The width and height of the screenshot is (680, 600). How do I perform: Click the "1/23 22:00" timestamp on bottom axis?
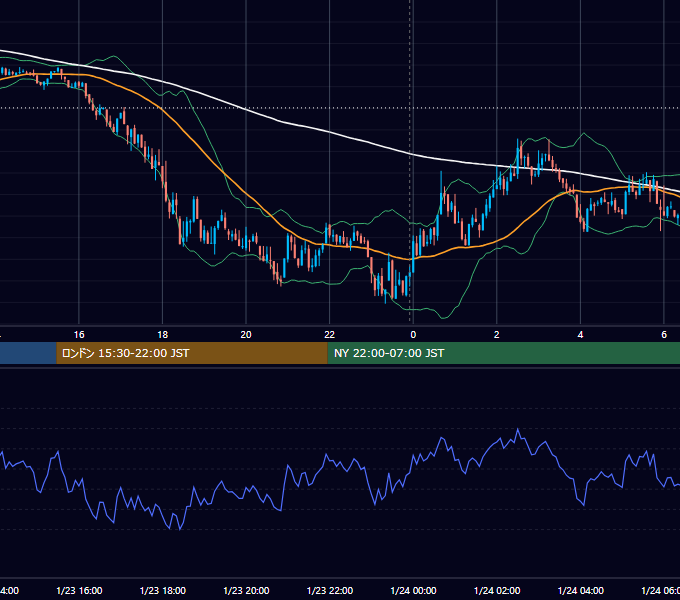[x=330, y=590]
